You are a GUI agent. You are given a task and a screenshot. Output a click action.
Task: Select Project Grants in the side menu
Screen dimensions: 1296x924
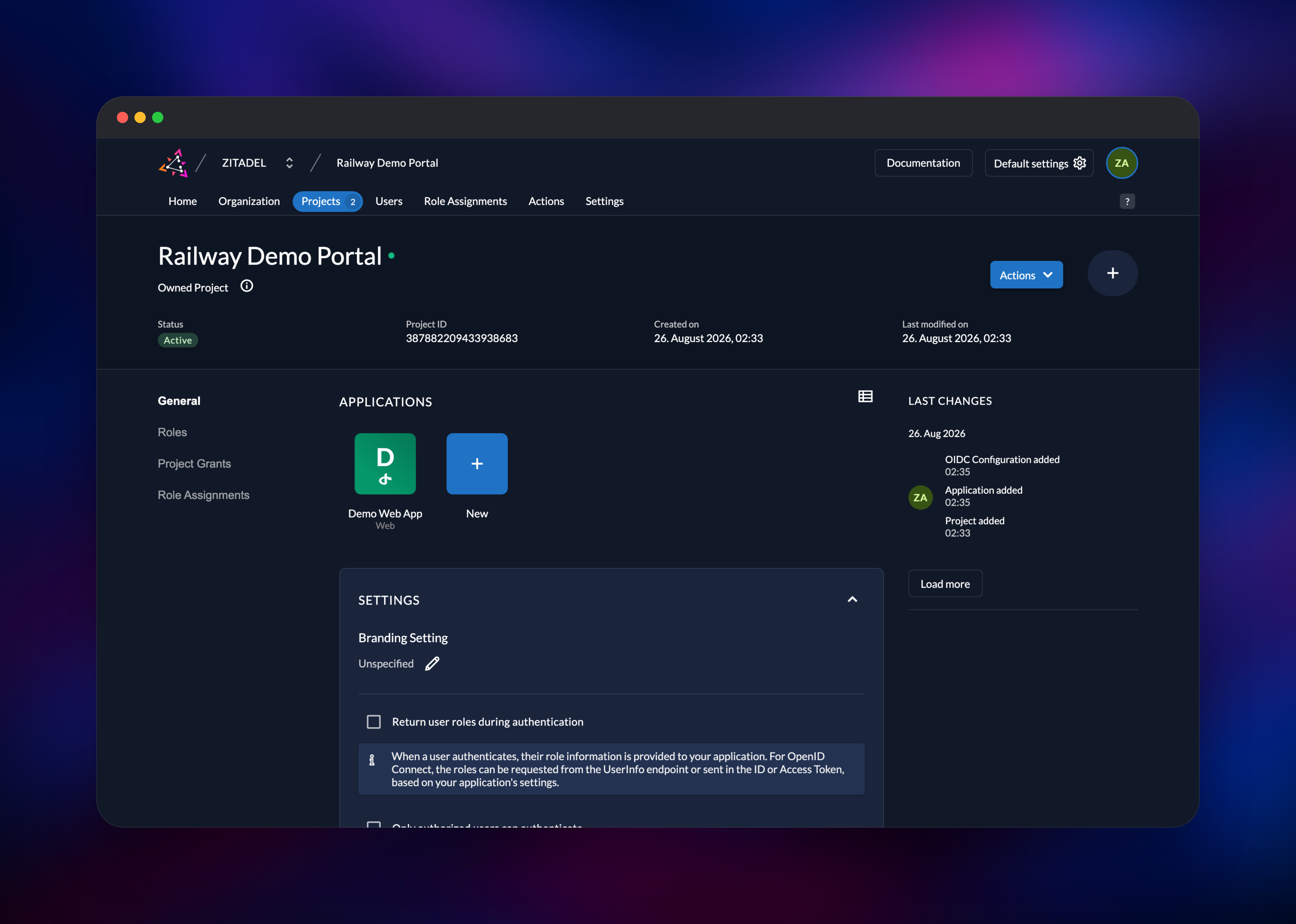pyautogui.click(x=194, y=464)
